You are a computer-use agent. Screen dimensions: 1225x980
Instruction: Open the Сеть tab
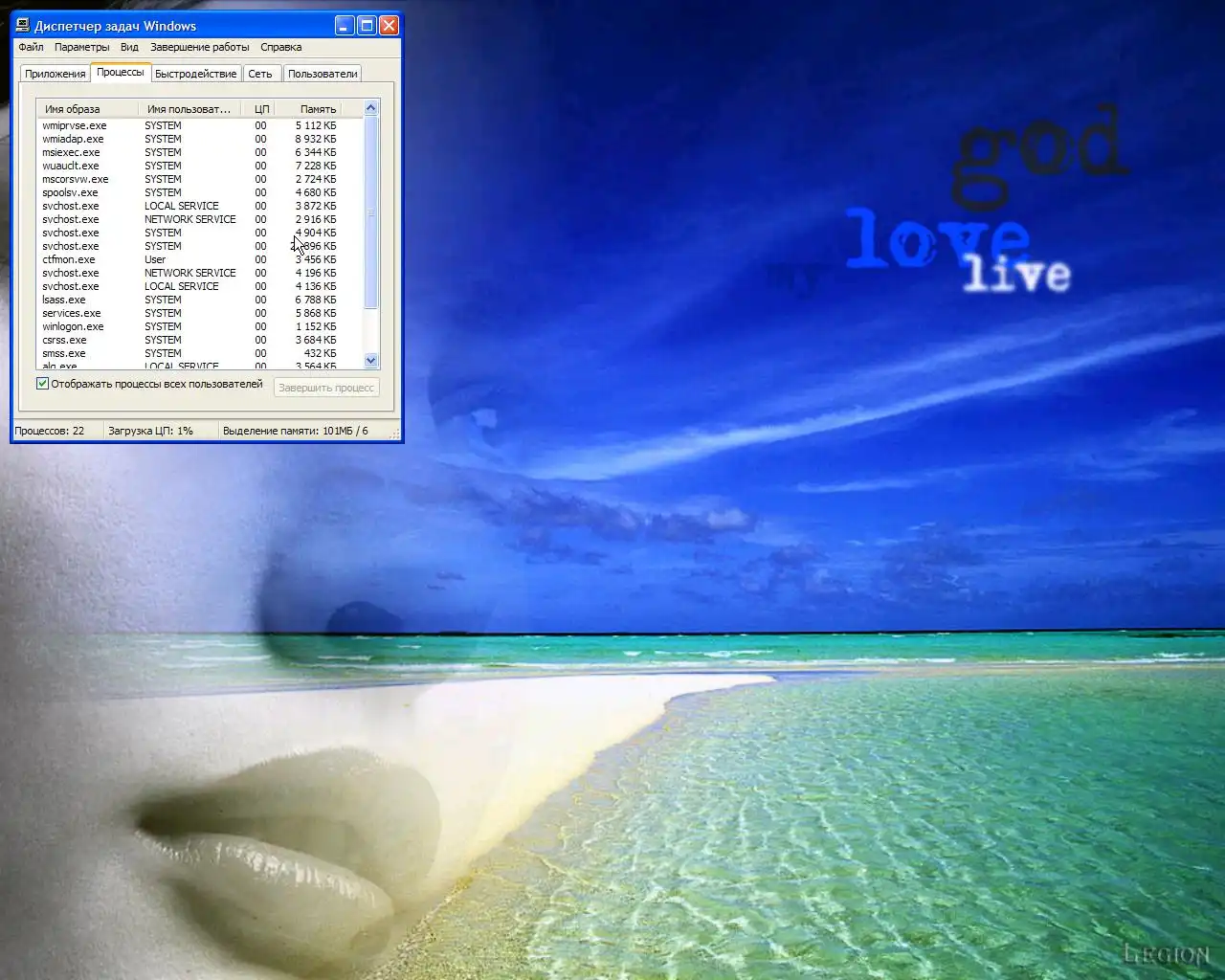260,74
